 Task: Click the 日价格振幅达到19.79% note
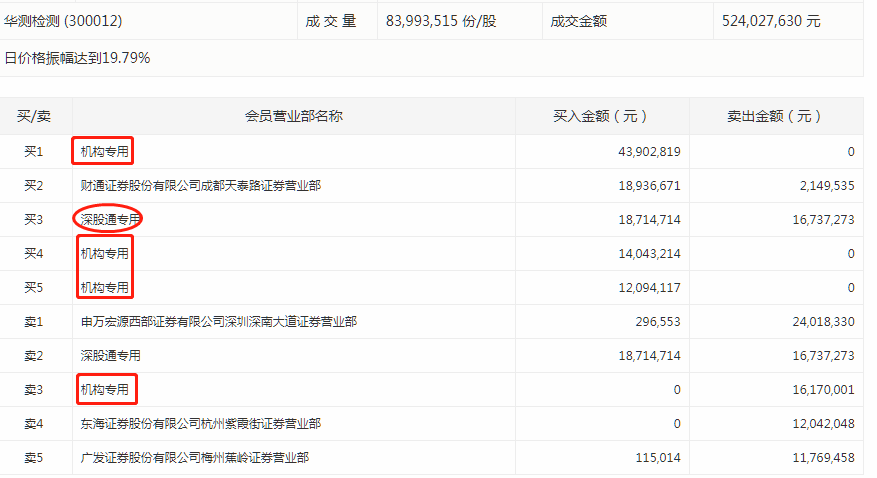77,58
